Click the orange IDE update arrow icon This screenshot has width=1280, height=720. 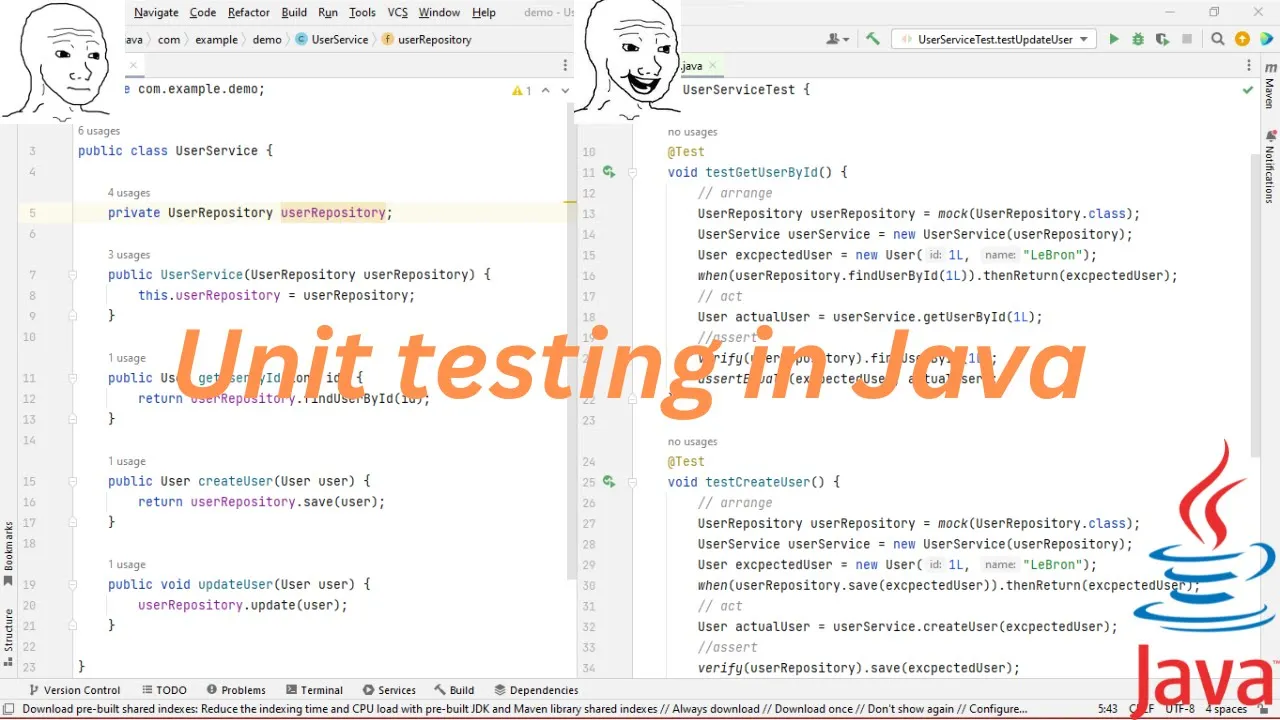[x=1242, y=39]
